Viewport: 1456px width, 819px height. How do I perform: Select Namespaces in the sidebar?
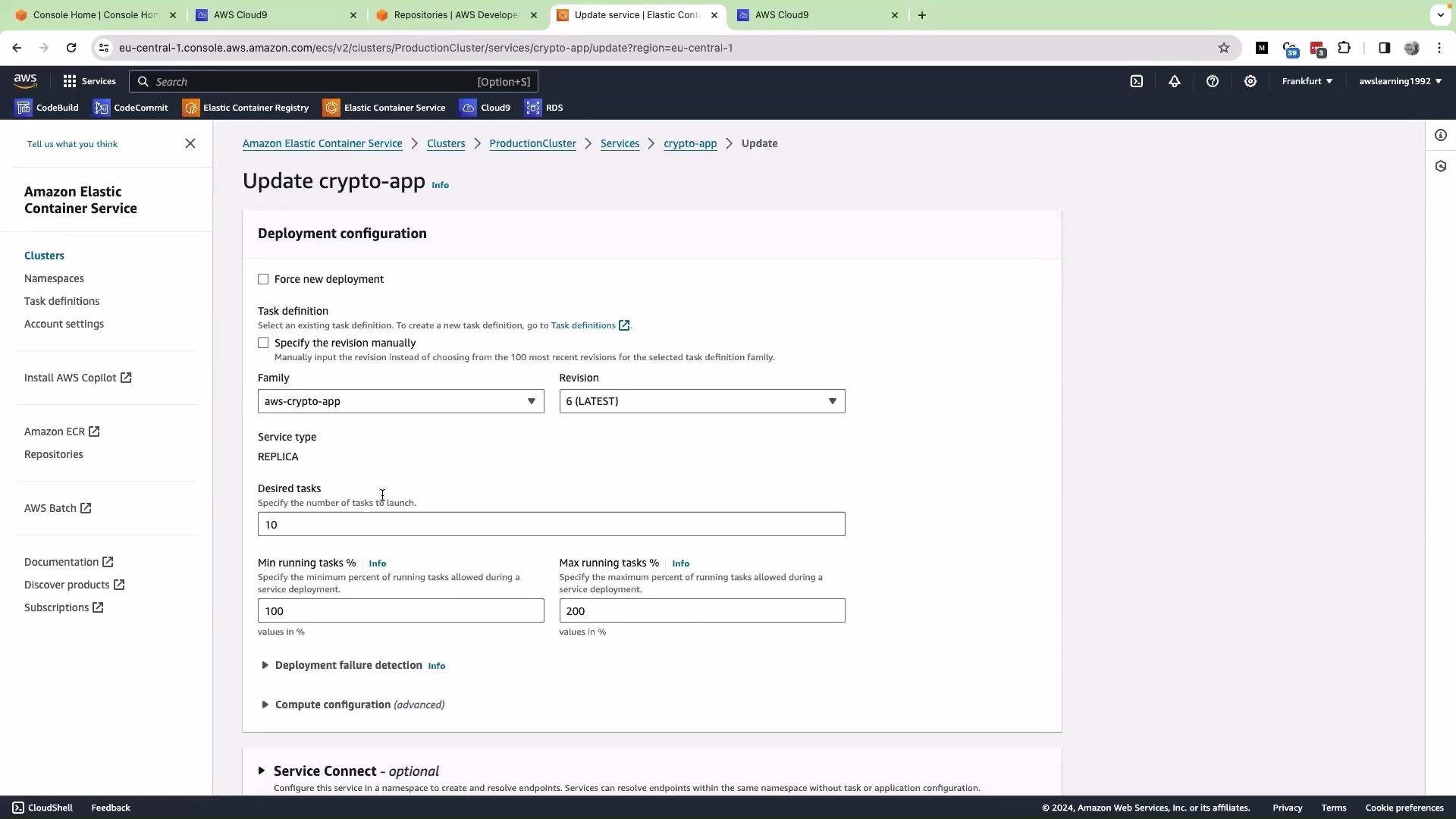pyautogui.click(x=54, y=278)
